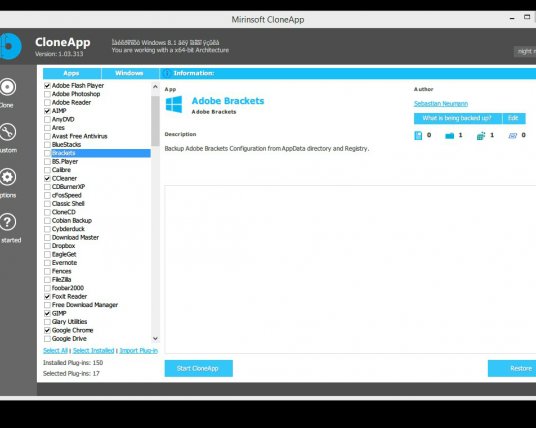The height and width of the screenshot is (428, 536).
Task: Maximize the CloneApp window
Action: tap(527, 17)
